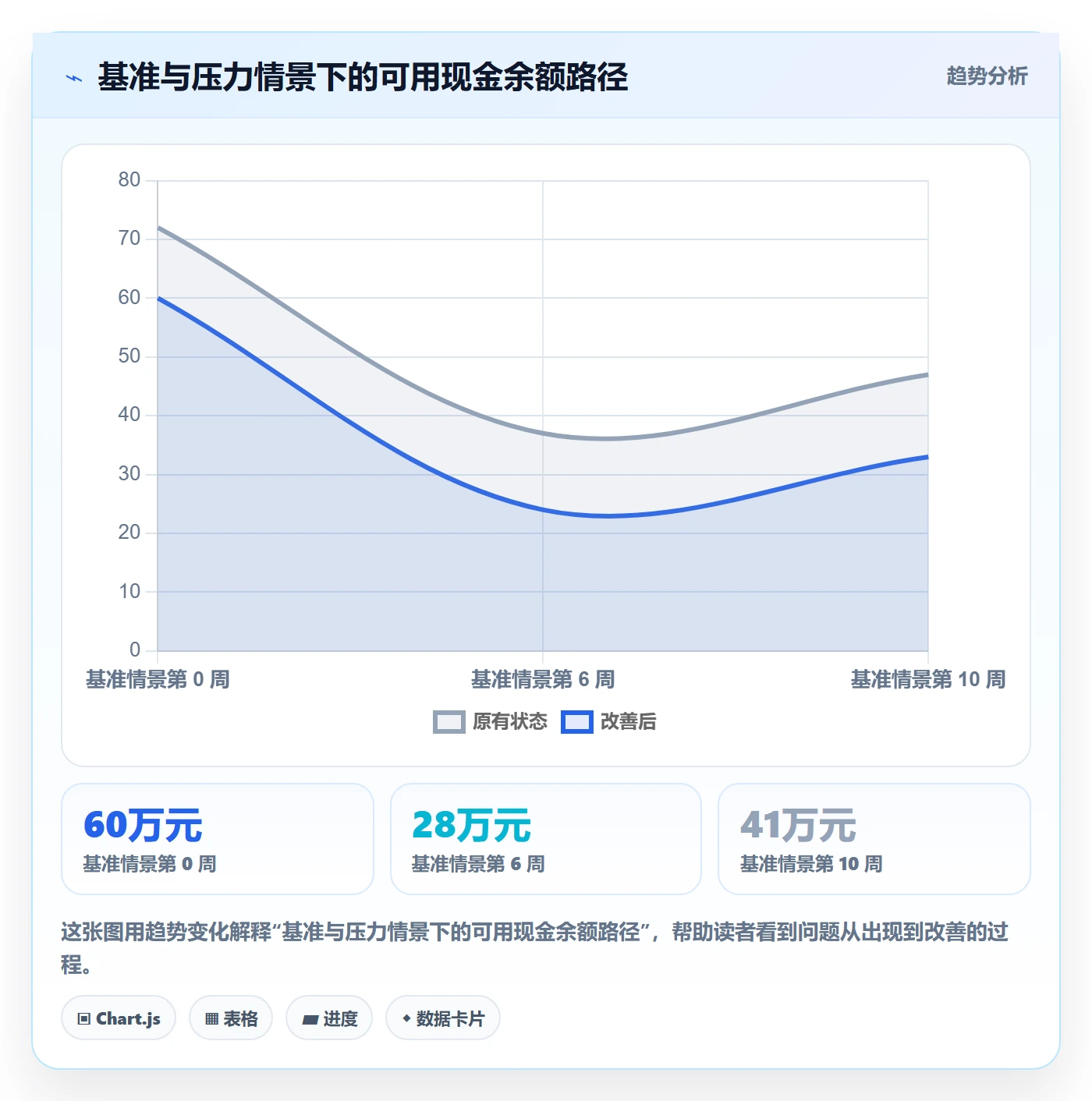Screen dimensions: 1092x1101
Task: Click the 60万元 value in first card
Action: [x=143, y=825]
